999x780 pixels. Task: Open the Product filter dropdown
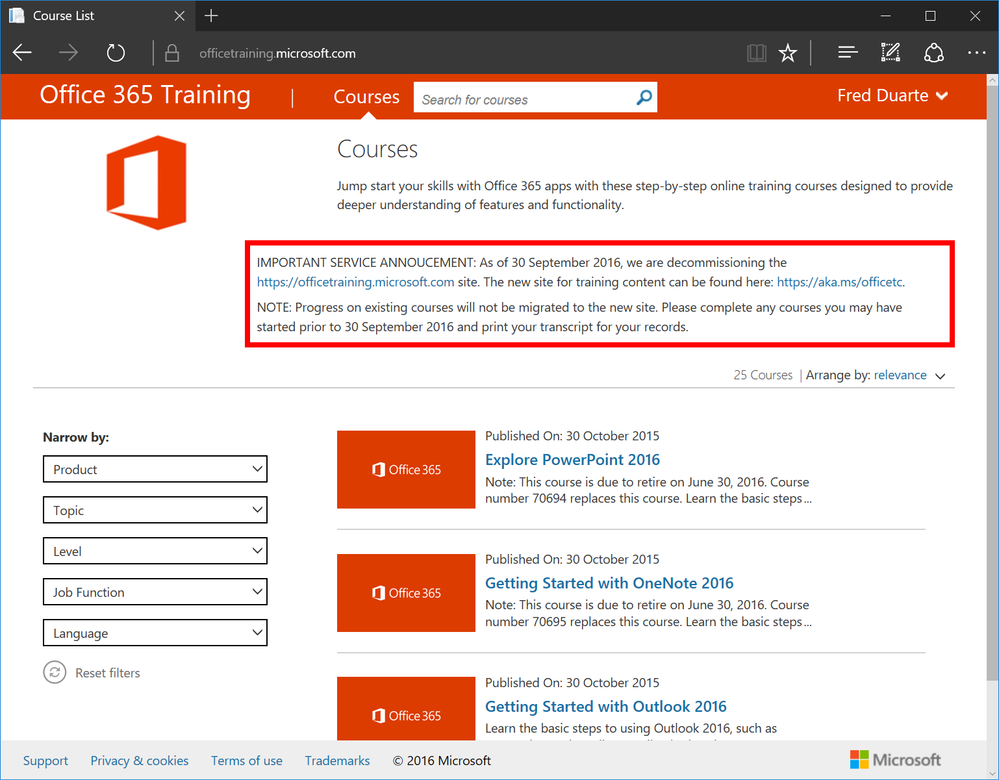[x=155, y=469]
